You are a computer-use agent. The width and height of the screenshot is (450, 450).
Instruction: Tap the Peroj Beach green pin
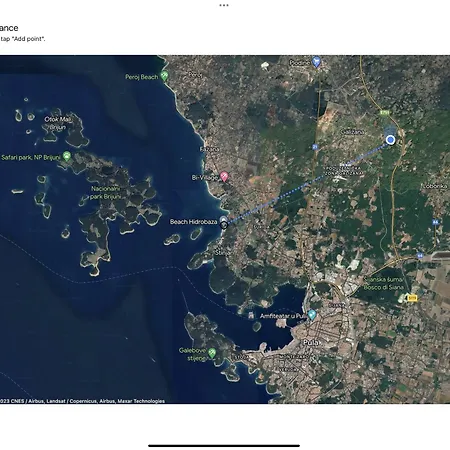pyautogui.click(x=164, y=75)
